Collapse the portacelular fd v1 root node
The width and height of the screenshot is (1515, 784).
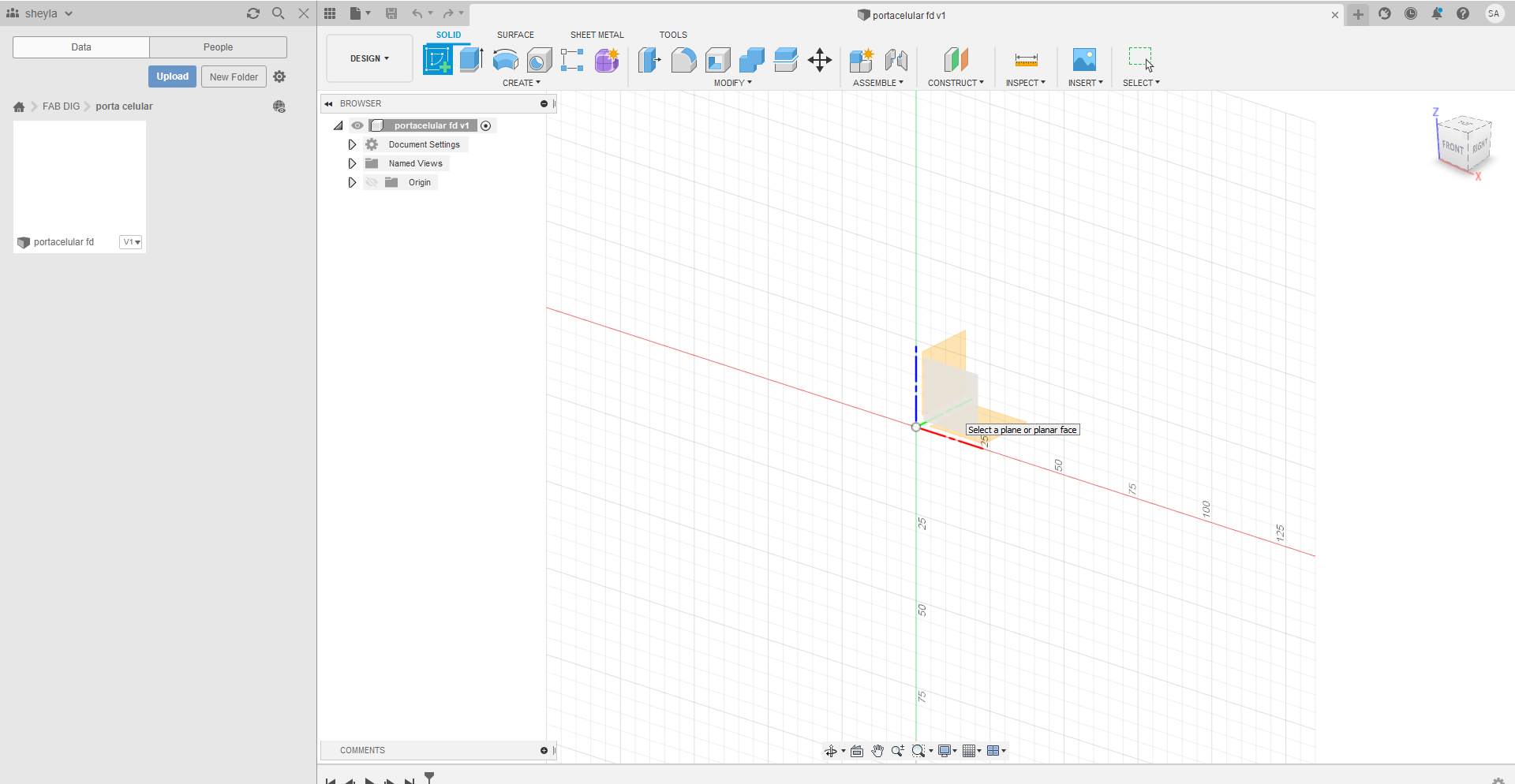click(339, 125)
